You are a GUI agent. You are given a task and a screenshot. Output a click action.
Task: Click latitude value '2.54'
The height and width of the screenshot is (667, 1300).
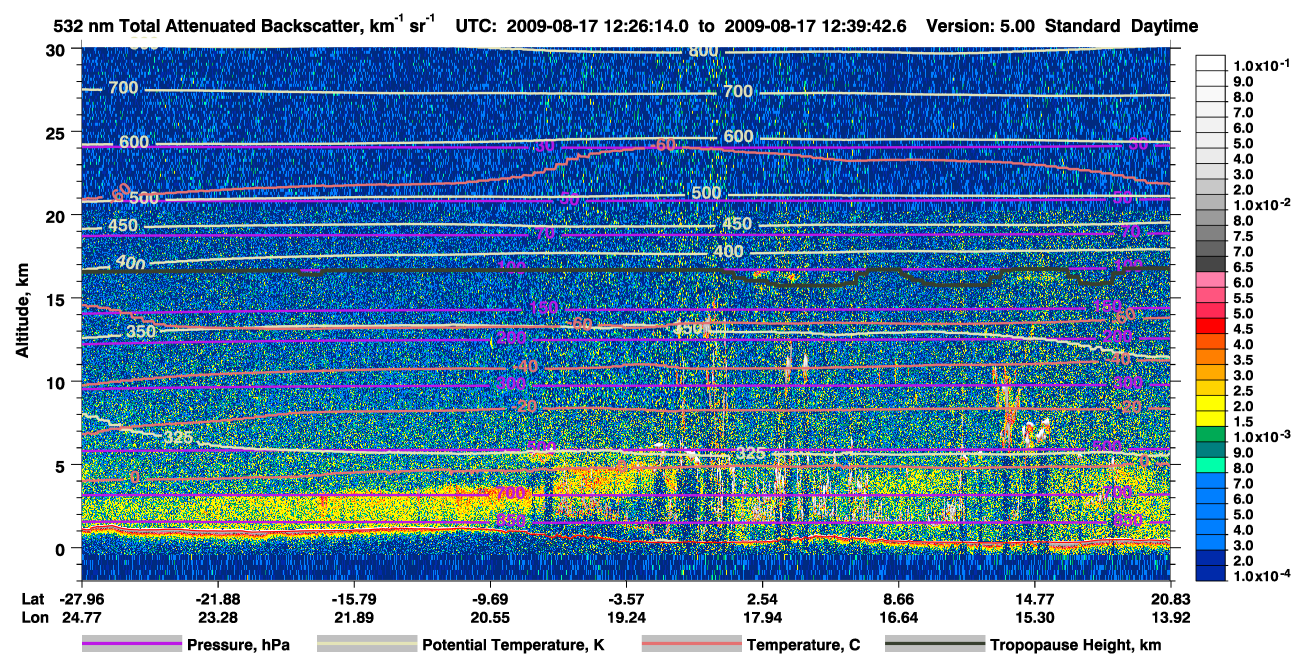[x=762, y=599]
